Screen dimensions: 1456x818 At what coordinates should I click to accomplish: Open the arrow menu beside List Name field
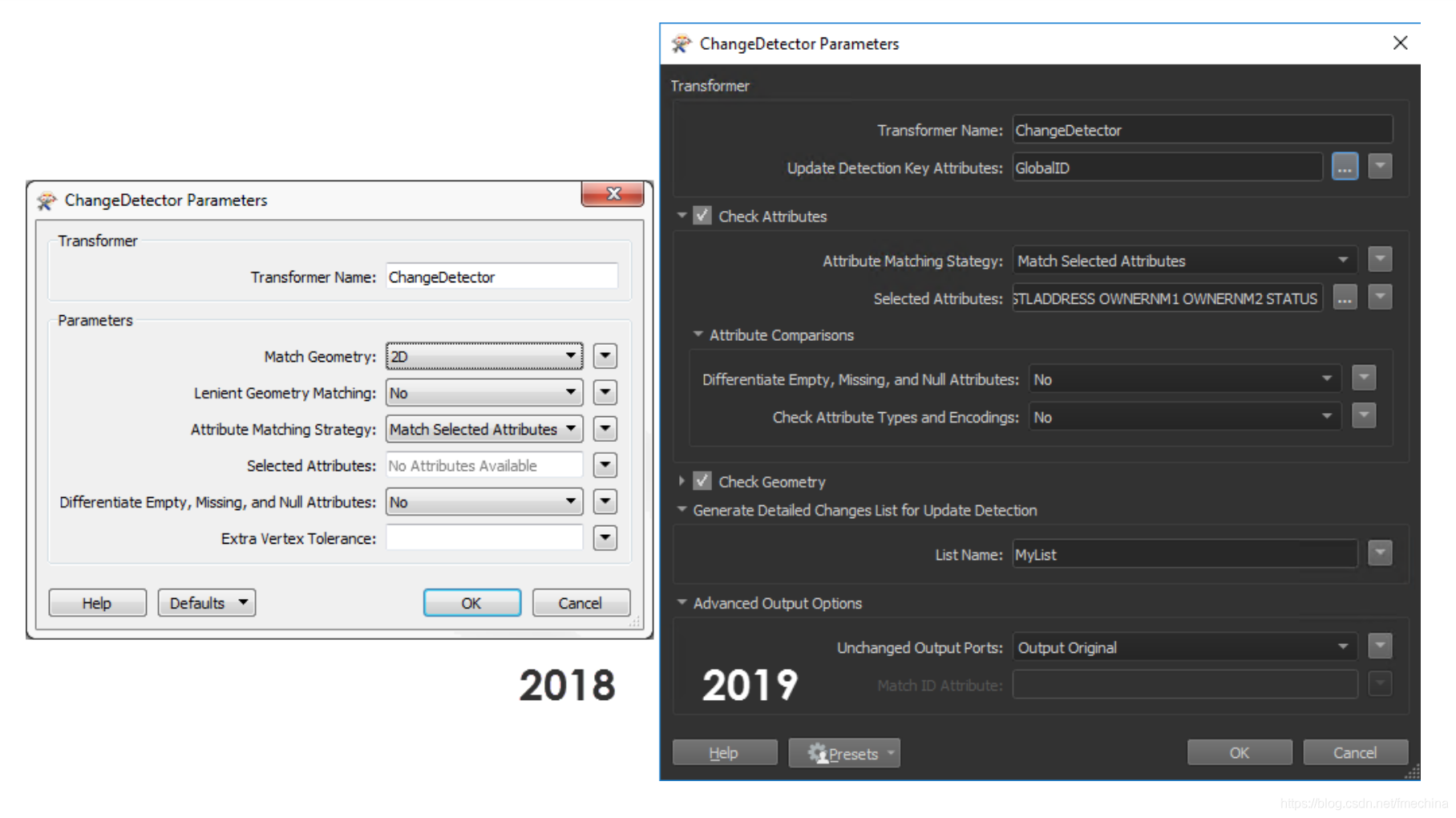[1379, 553]
